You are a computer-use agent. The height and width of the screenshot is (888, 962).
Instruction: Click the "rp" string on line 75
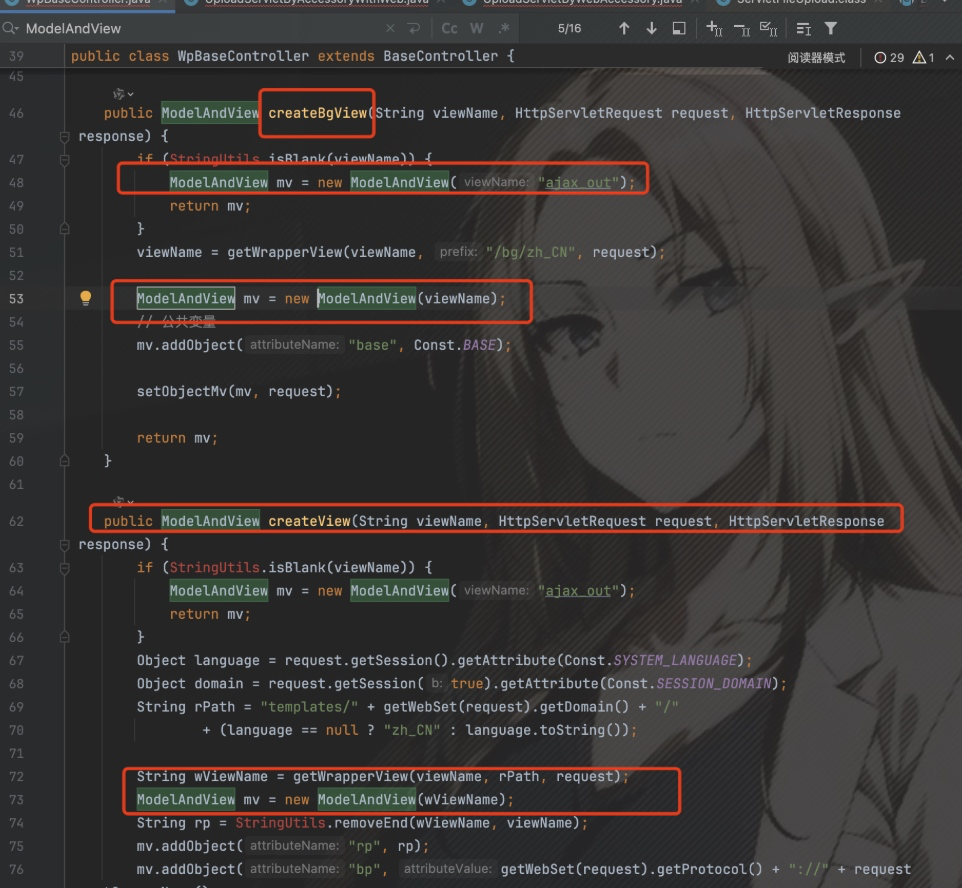point(364,846)
